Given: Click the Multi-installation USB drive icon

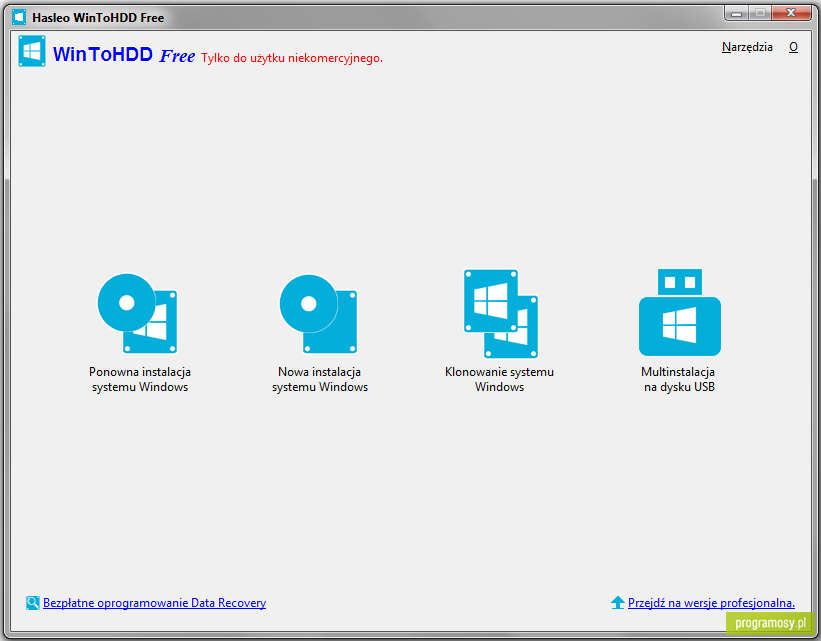Looking at the screenshot, I should 680,313.
